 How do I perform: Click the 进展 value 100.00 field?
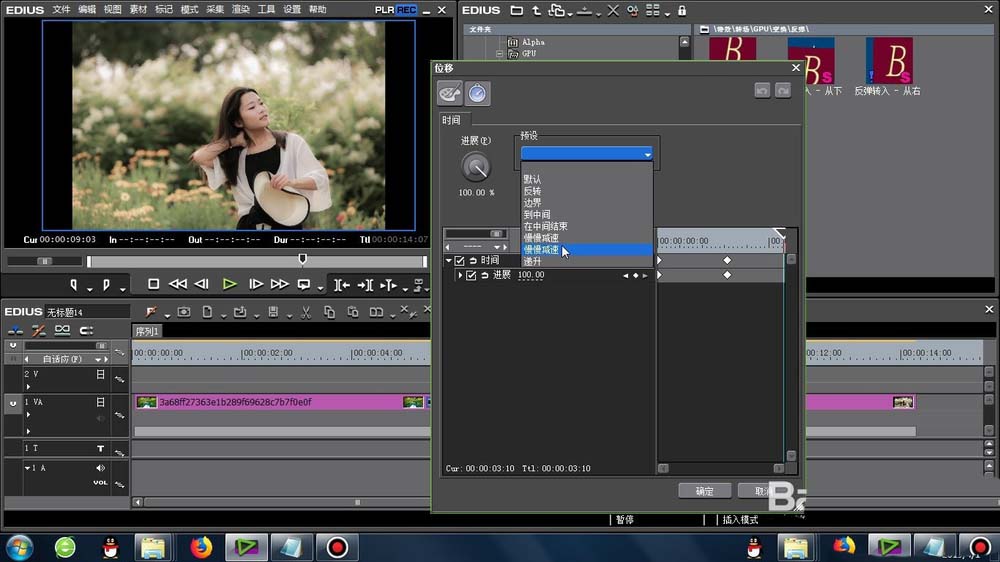click(x=531, y=275)
